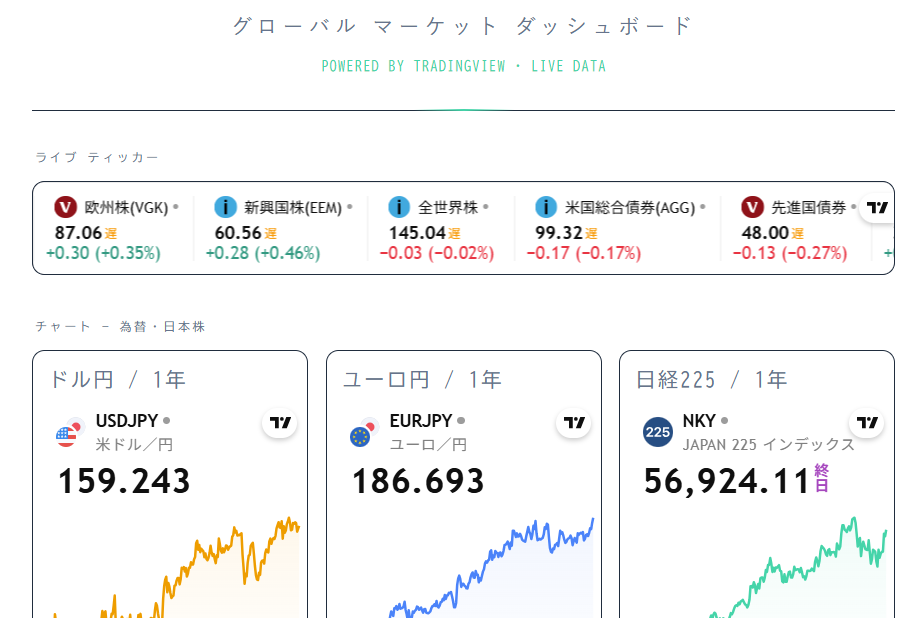This screenshot has height=618, width=920.
Task: Click the TradingView logo in ticker tape
Action: point(877,207)
